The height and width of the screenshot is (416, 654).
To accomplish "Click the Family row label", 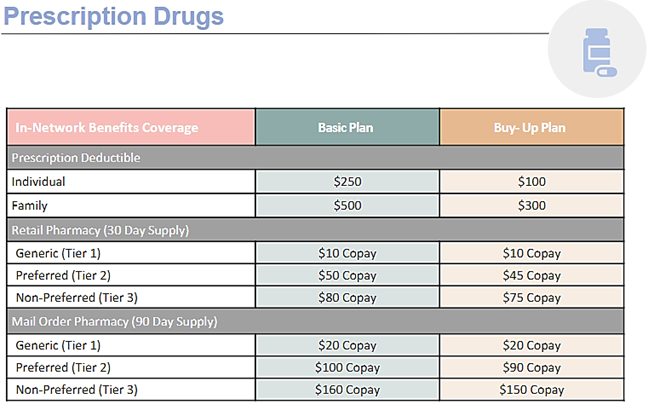I will click(x=31, y=206).
